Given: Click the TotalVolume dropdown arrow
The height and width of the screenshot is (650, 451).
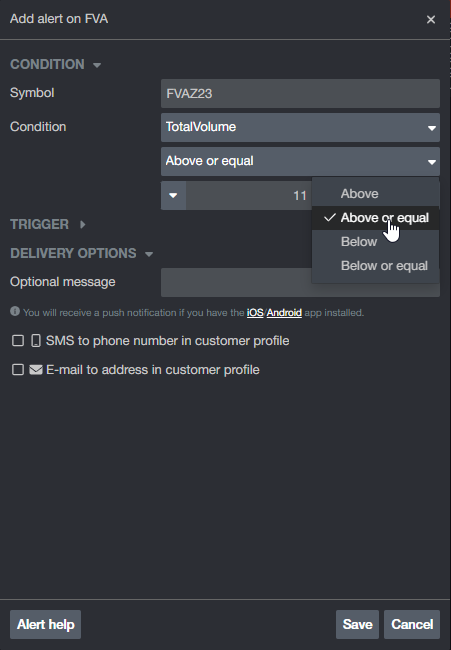Looking at the screenshot, I should pos(432,128).
